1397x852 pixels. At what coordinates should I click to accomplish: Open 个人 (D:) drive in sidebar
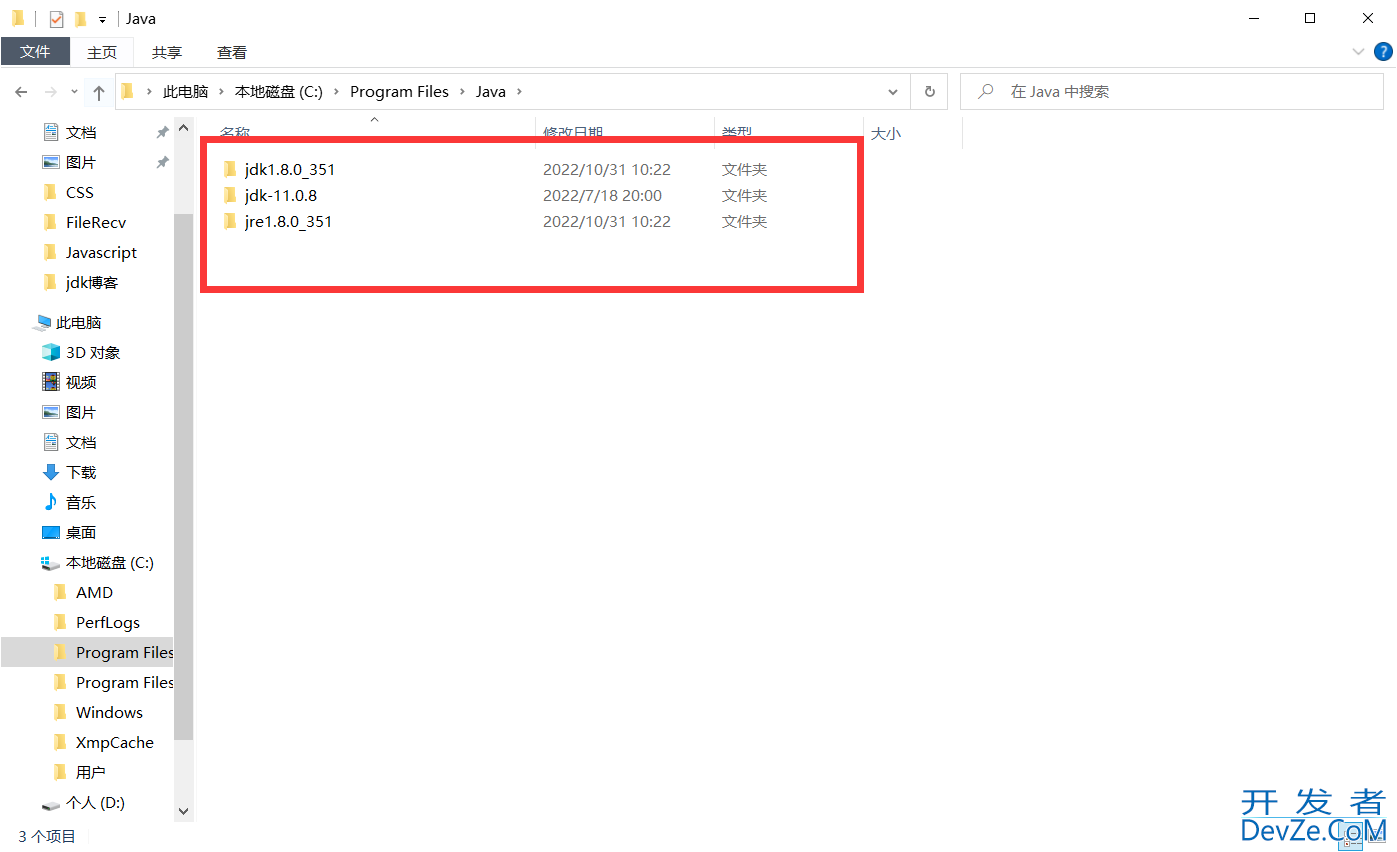tap(95, 802)
